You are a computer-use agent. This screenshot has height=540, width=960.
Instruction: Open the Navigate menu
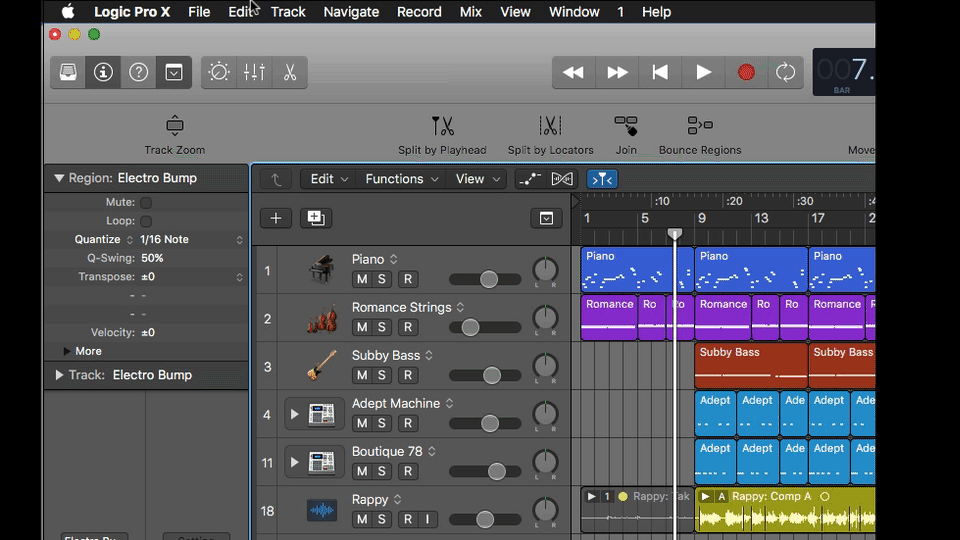pos(351,12)
